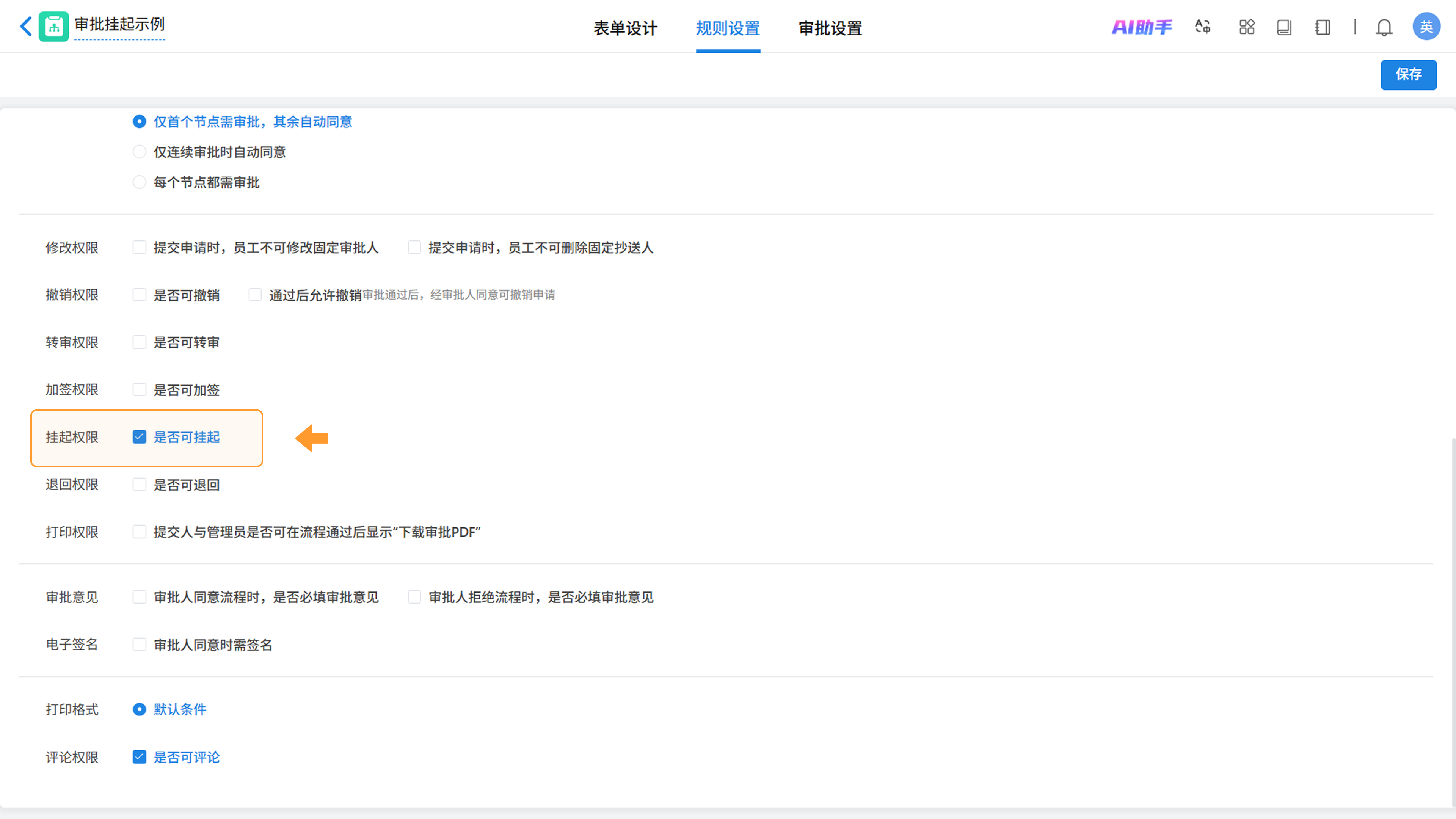Switch to the 审批设置 tab

(830, 28)
